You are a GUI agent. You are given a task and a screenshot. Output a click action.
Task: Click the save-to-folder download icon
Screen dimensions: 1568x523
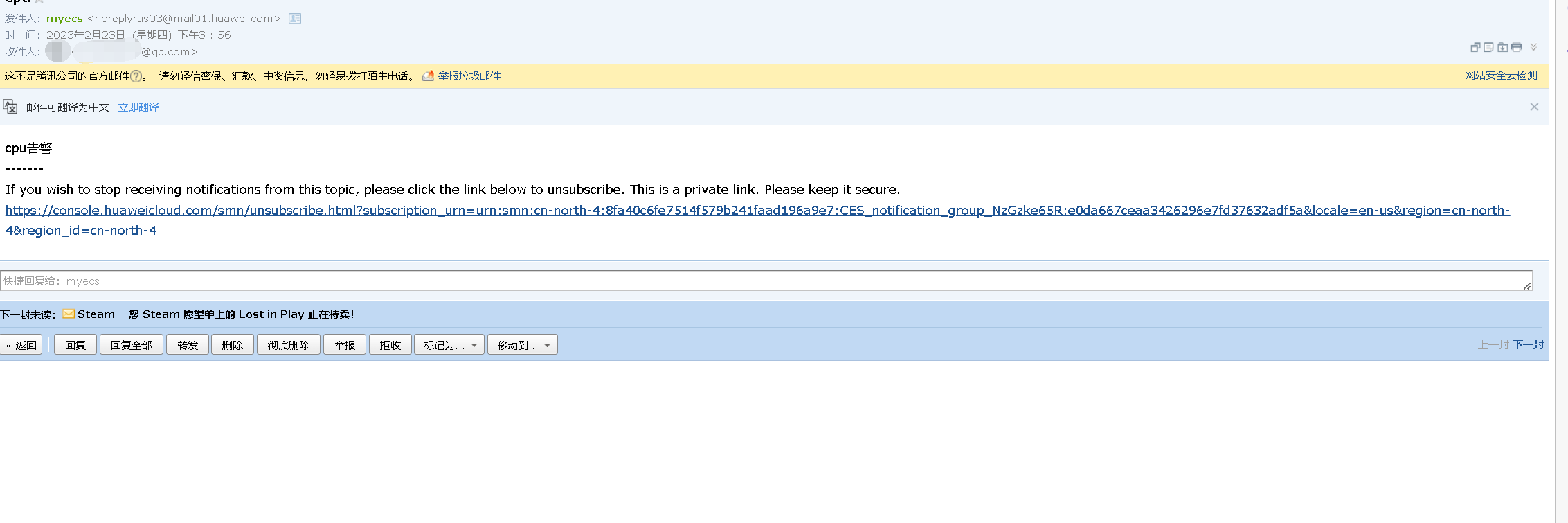click(1502, 47)
